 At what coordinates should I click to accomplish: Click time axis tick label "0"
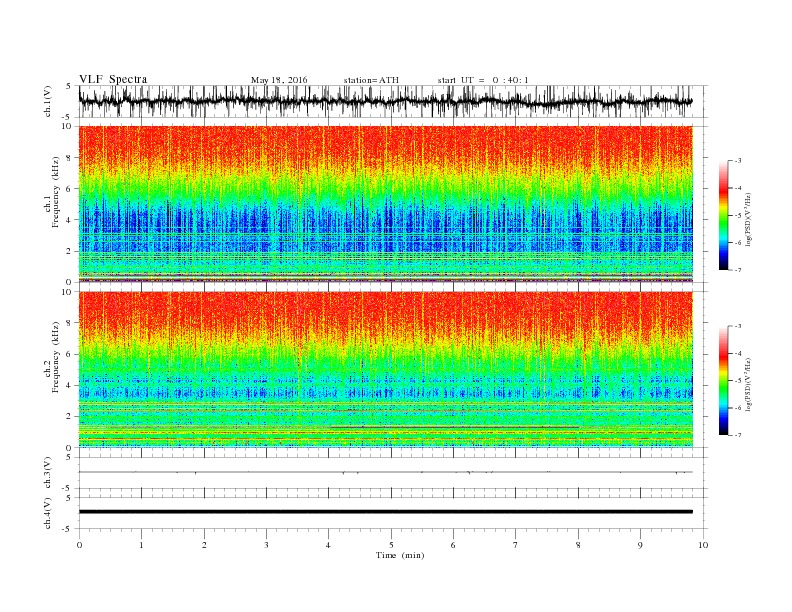pyautogui.click(x=79, y=545)
